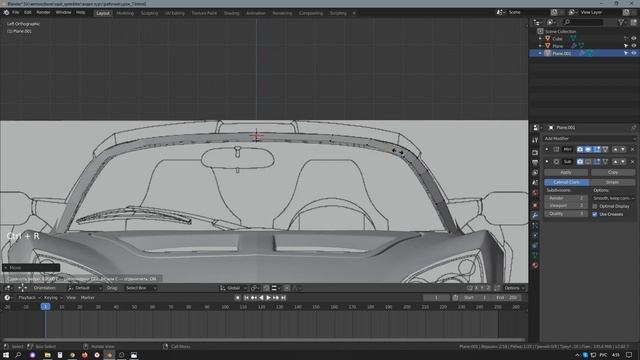Toggle selectability arrow of Plane in outliner
The height and width of the screenshot is (360, 640).
click(626, 46)
